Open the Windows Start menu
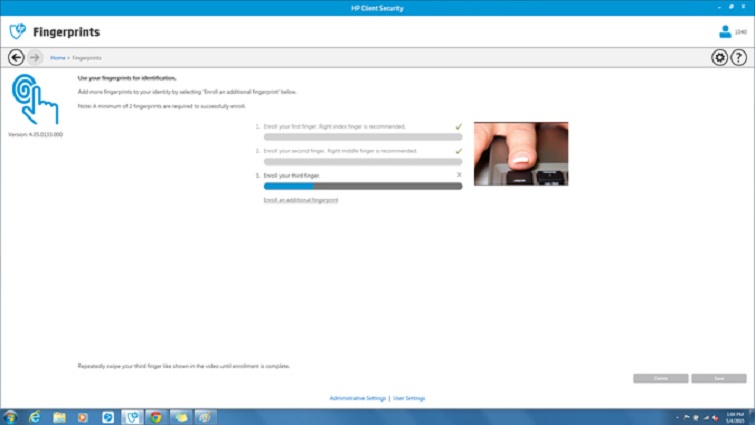The image size is (755, 425). coord(11,416)
